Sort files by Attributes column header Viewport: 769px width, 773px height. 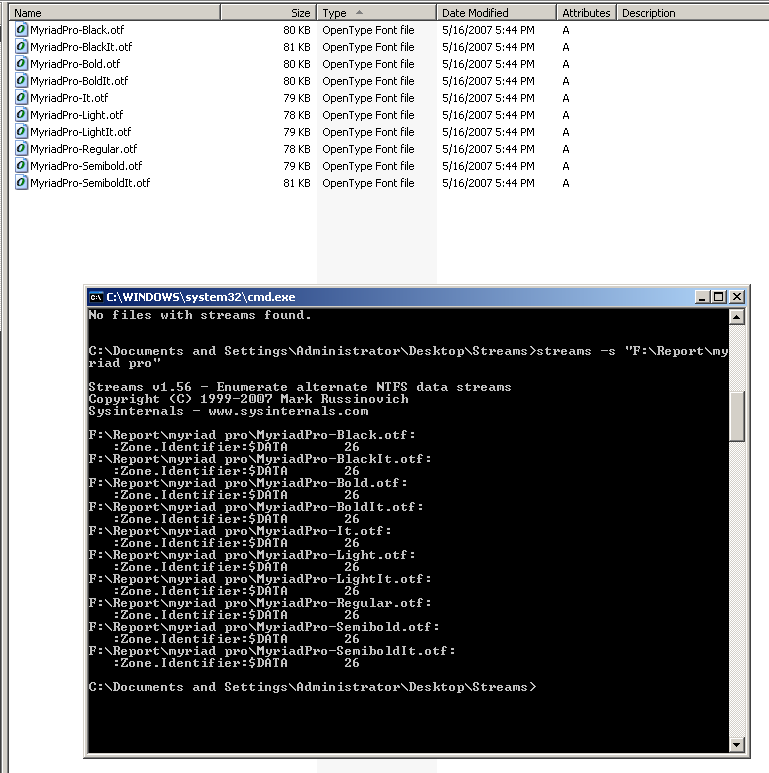587,13
